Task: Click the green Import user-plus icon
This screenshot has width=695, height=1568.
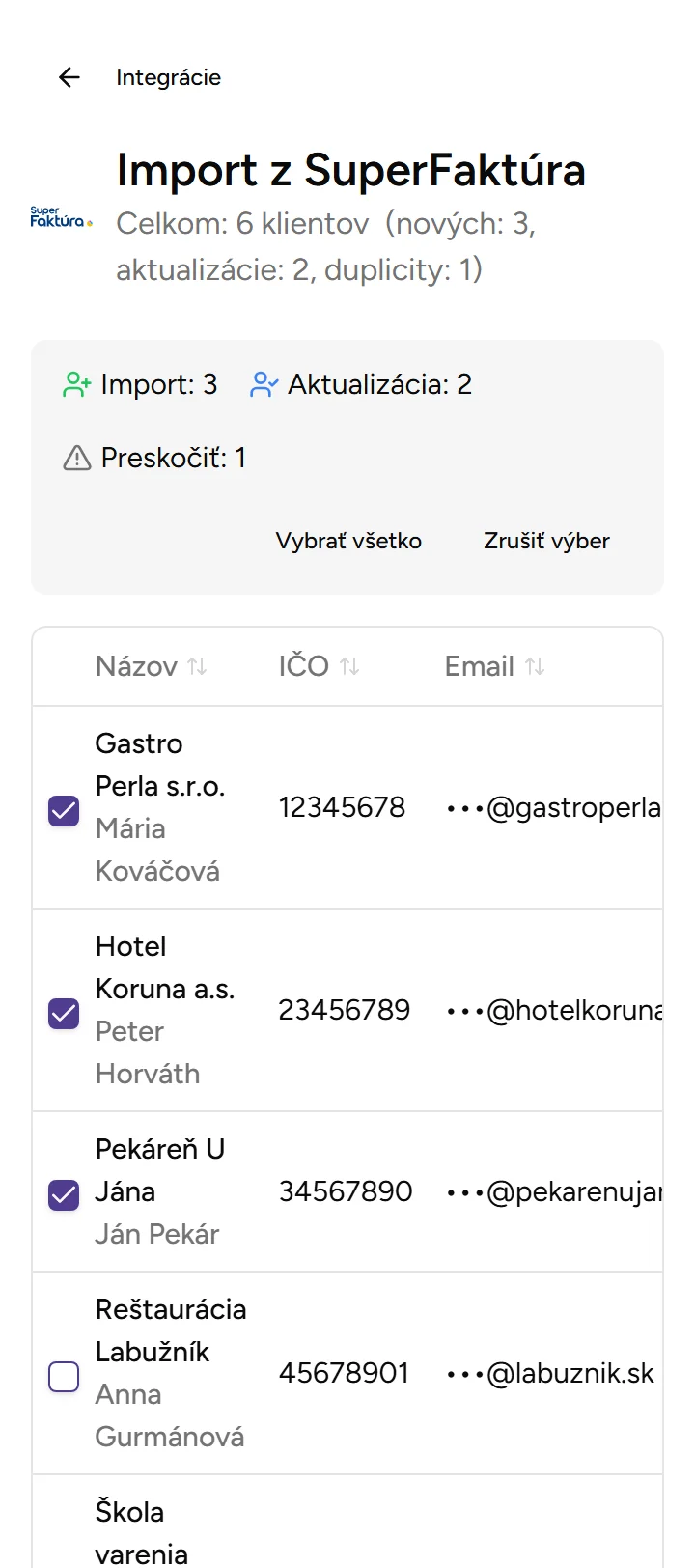Action: (77, 384)
